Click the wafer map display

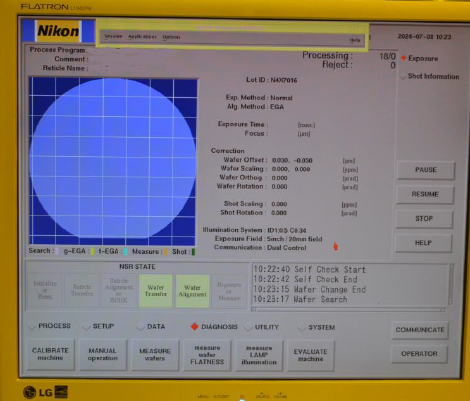tap(113, 161)
